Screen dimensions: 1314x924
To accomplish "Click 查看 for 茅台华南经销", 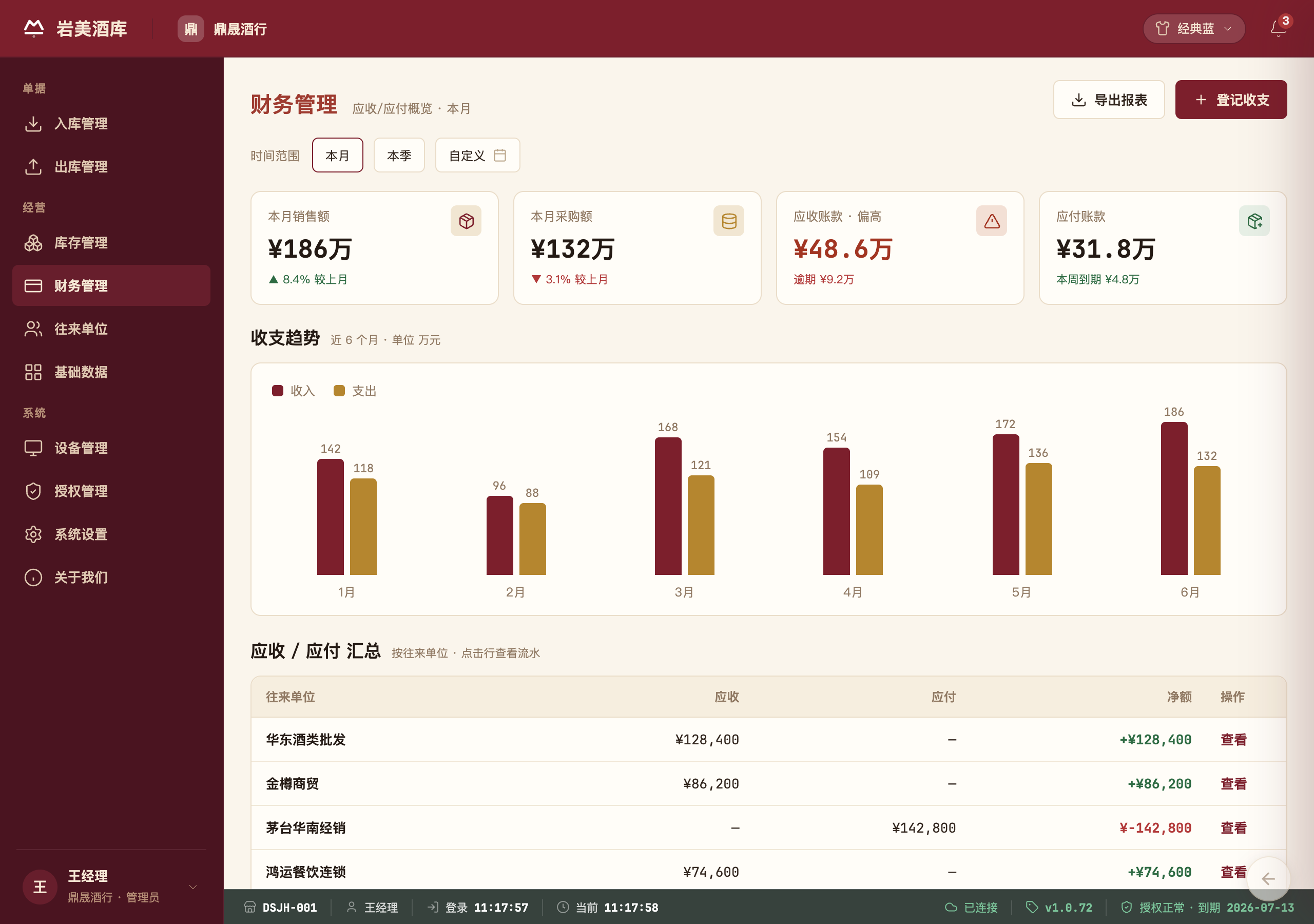I will coord(1233,828).
